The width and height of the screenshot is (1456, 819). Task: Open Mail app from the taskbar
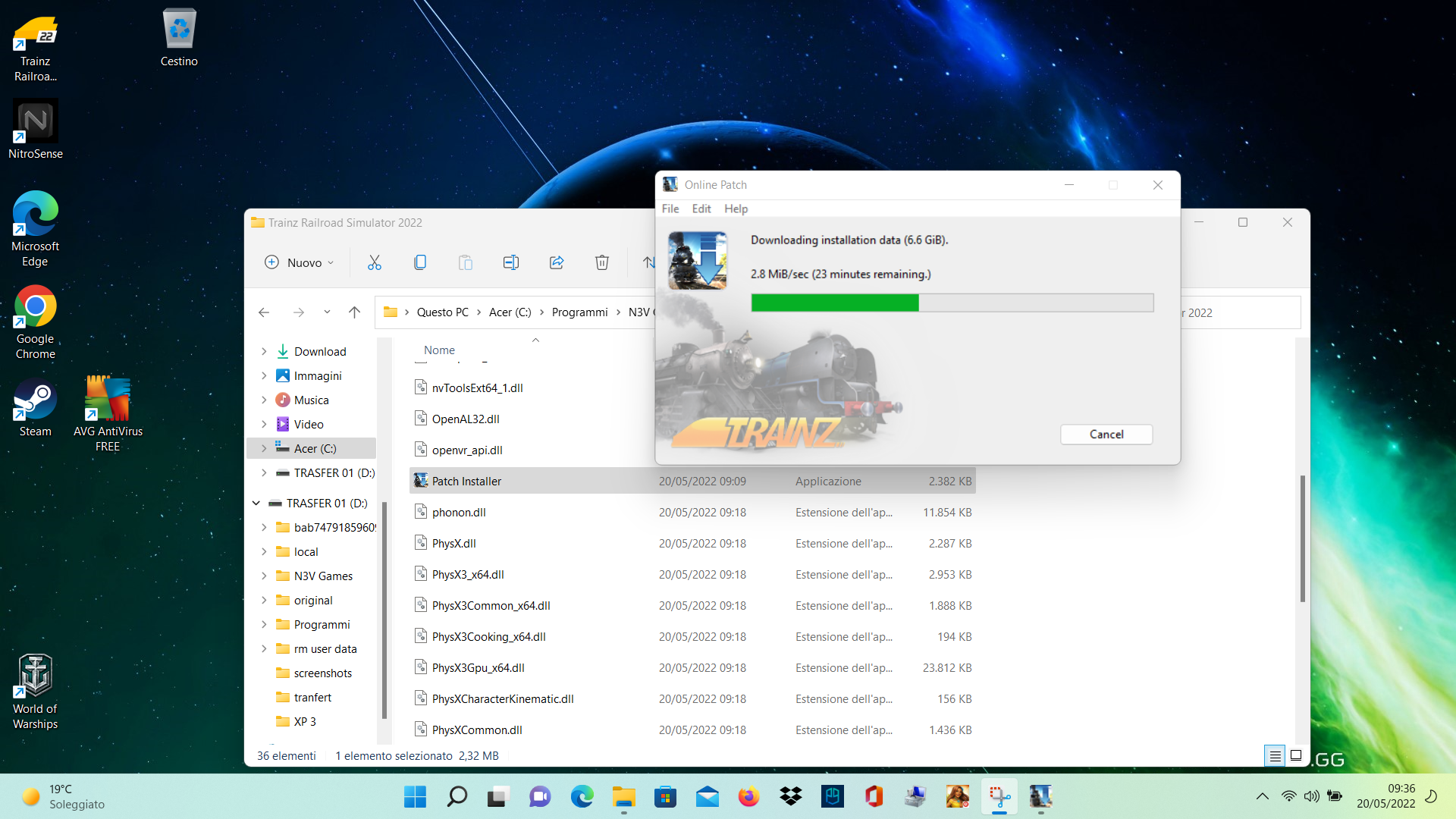point(707,797)
